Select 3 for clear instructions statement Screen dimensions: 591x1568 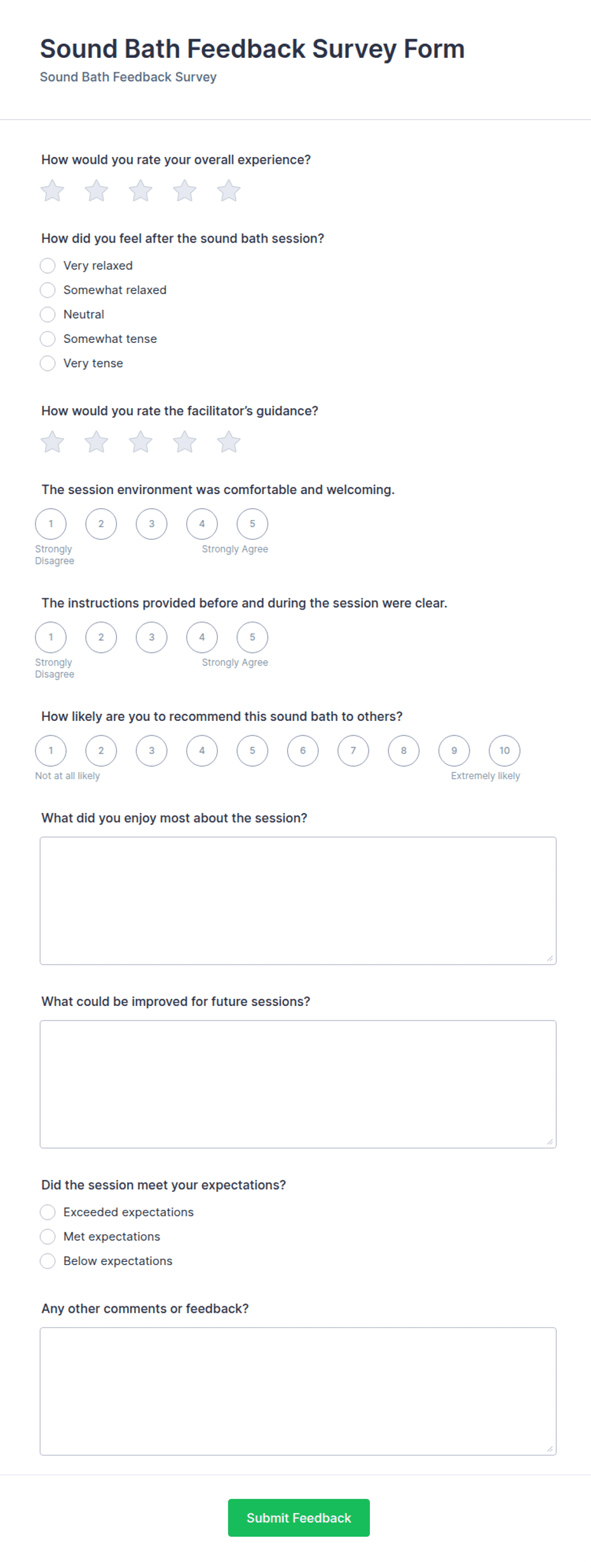(x=151, y=638)
